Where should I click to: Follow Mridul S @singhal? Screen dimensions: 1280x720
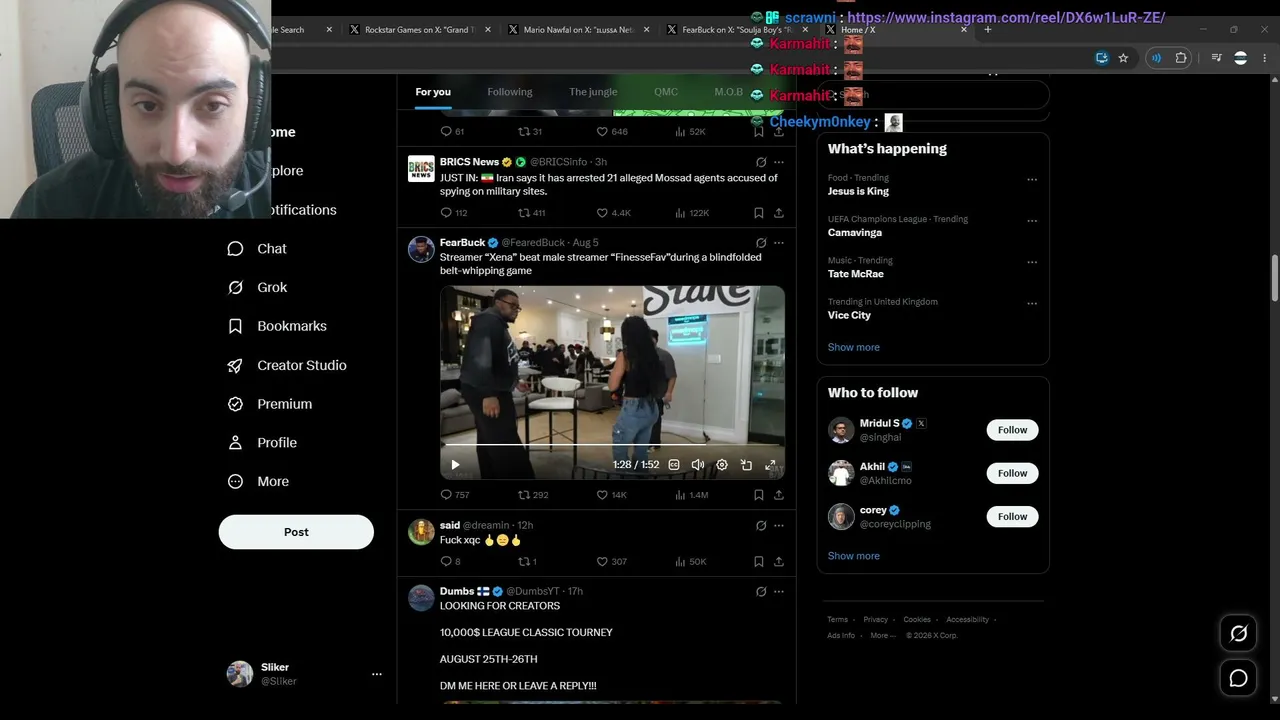point(1012,430)
